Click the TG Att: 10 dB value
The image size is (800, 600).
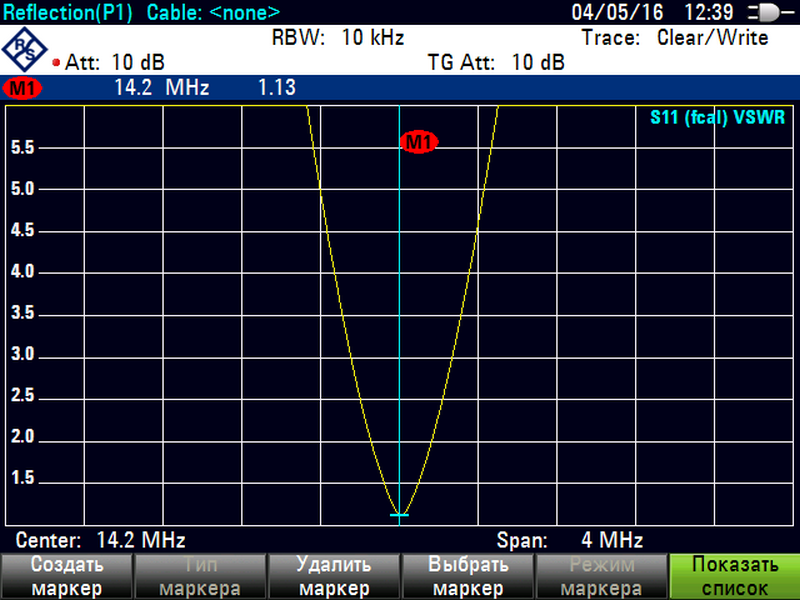(496, 63)
